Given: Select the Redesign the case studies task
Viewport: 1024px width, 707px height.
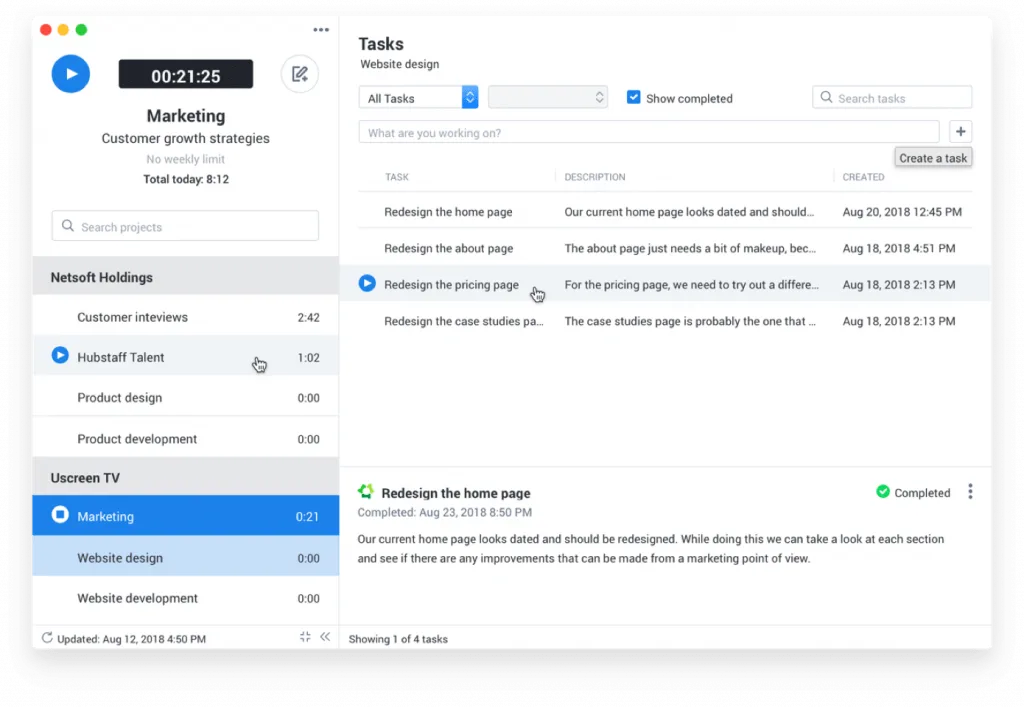Looking at the screenshot, I should 665,321.
